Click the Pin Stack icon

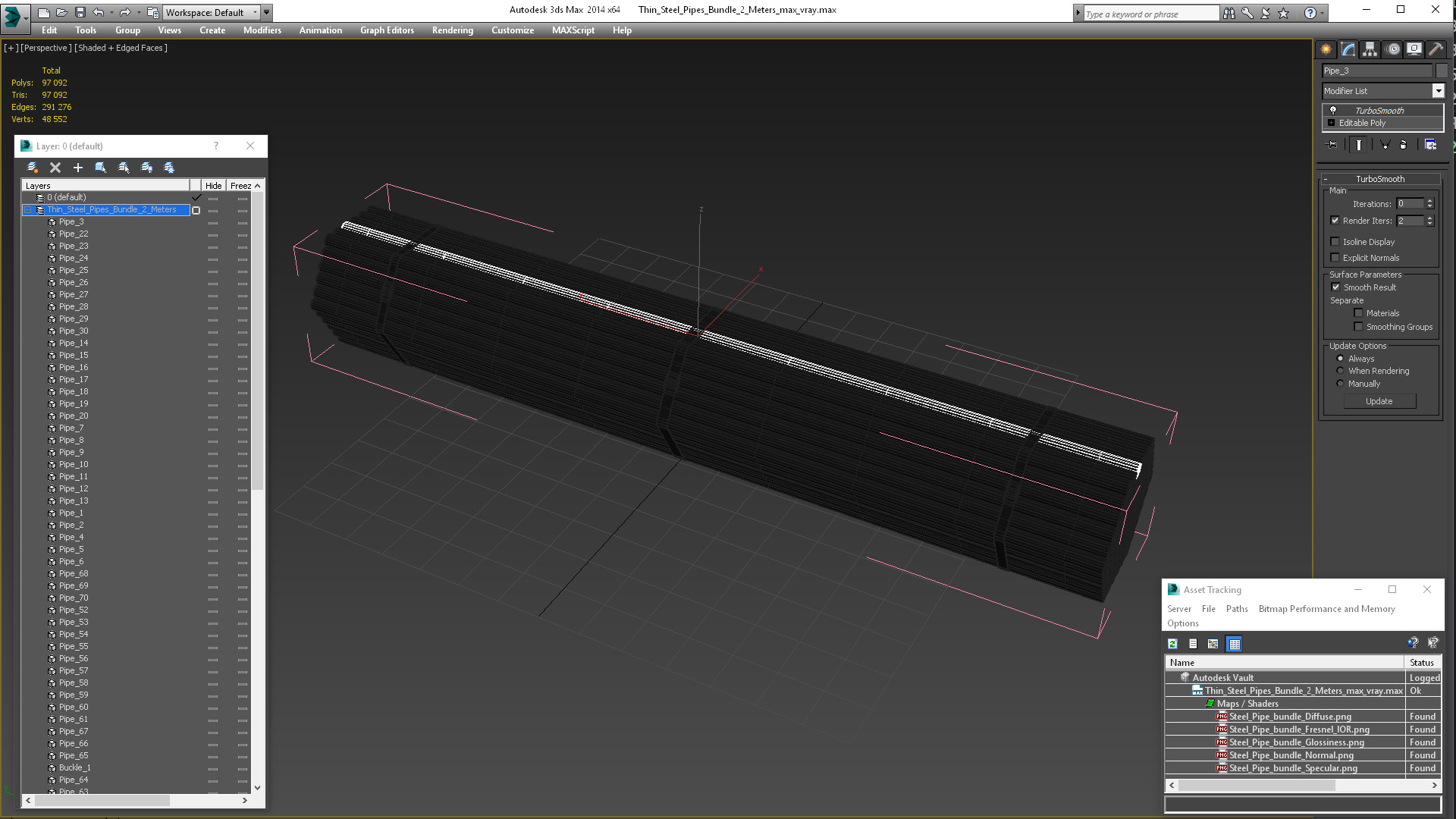[x=1332, y=145]
